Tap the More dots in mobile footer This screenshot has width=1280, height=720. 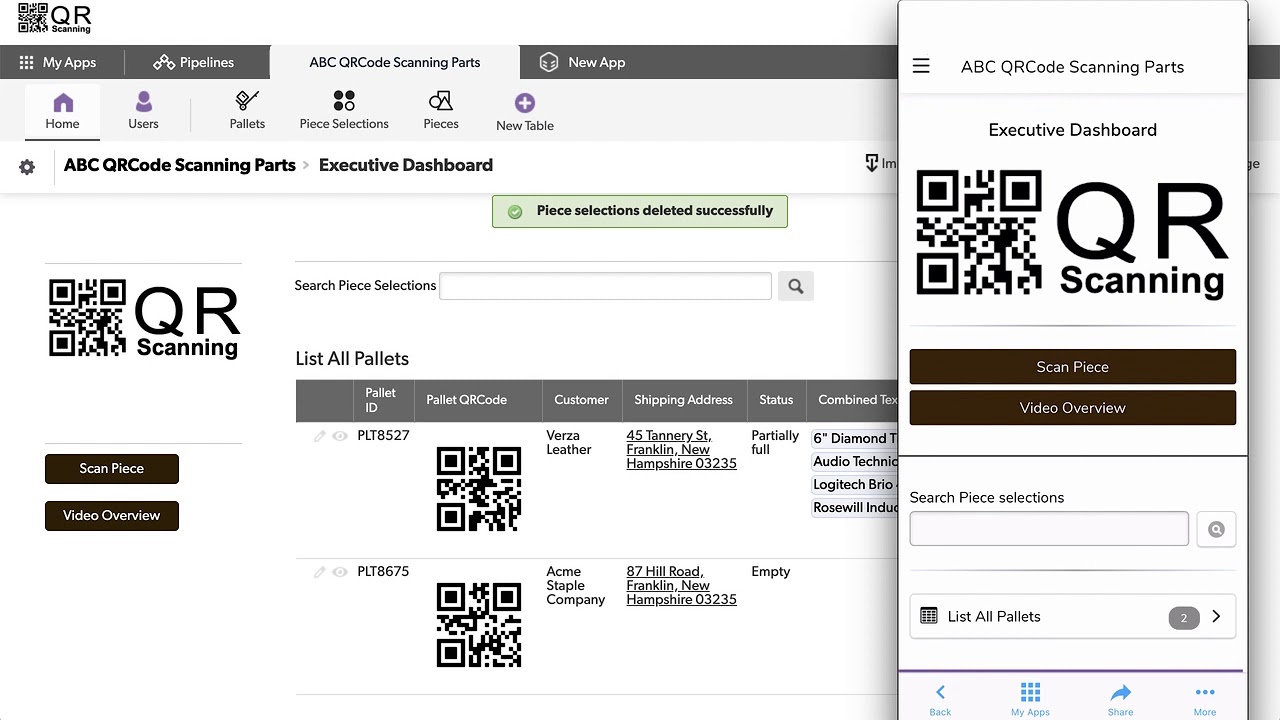(x=1205, y=699)
